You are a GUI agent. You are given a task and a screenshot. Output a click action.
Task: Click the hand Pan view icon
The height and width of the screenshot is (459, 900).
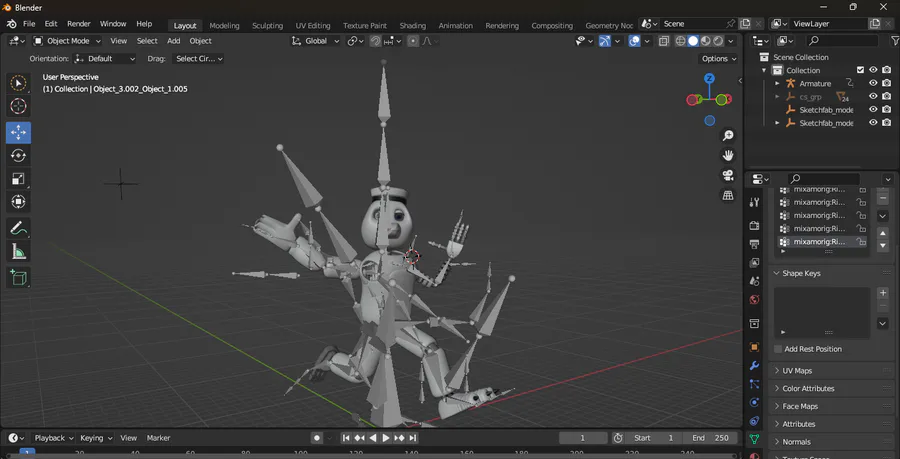[728, 155]
